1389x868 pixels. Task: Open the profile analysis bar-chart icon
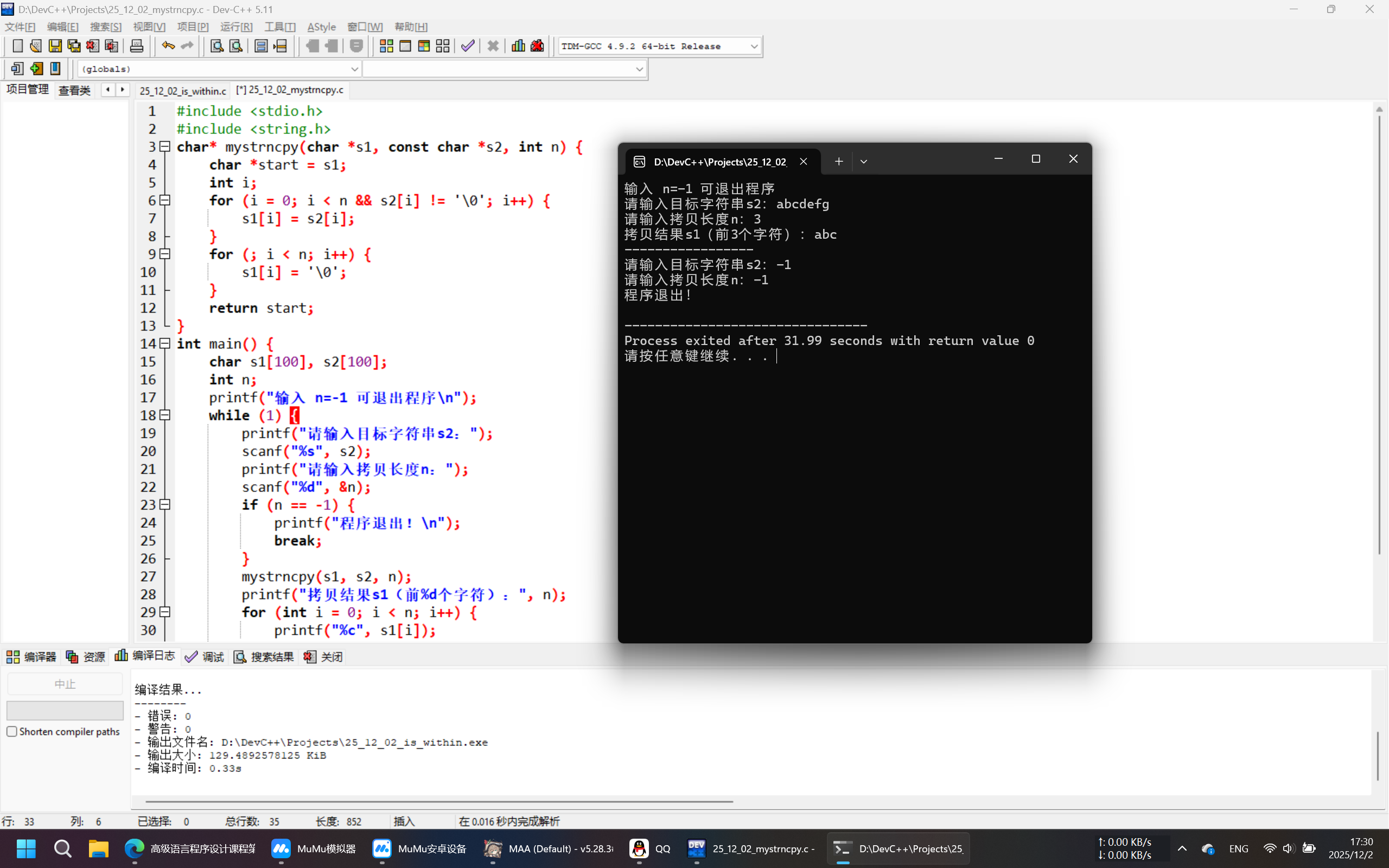coord(518,46)
